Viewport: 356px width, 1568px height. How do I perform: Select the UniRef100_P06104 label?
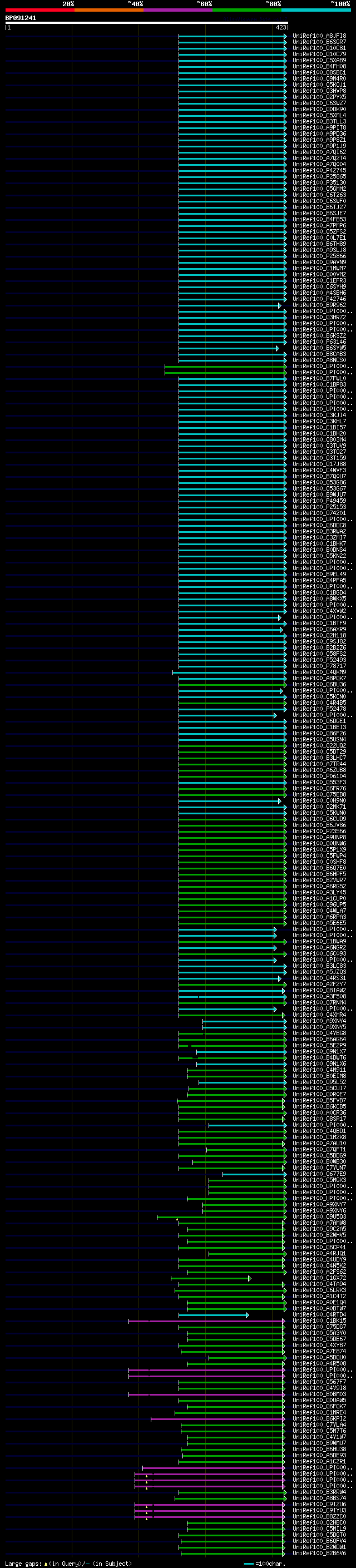pos(319,776)
